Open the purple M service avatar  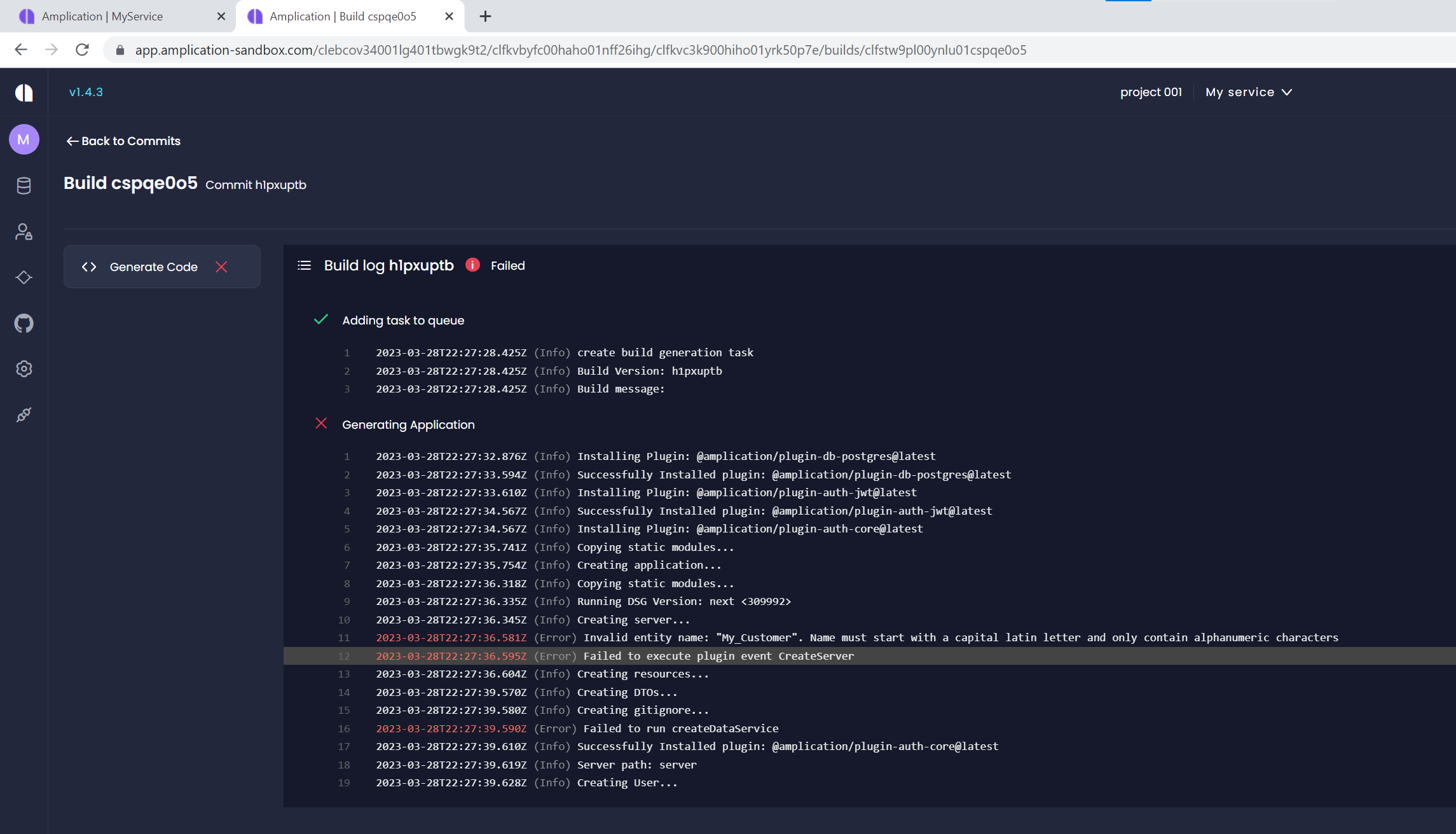(x=24, y=139)
